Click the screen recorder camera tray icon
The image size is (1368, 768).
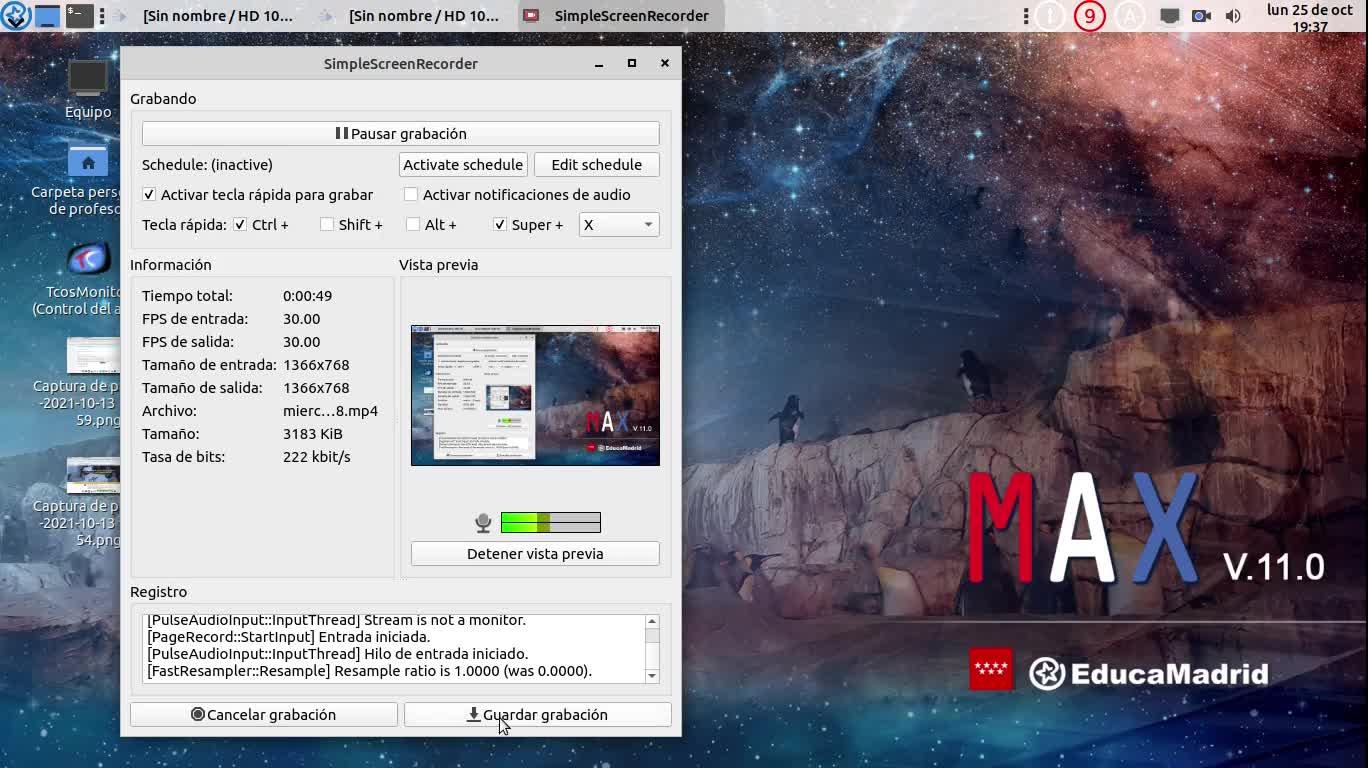coord(1201,16)
